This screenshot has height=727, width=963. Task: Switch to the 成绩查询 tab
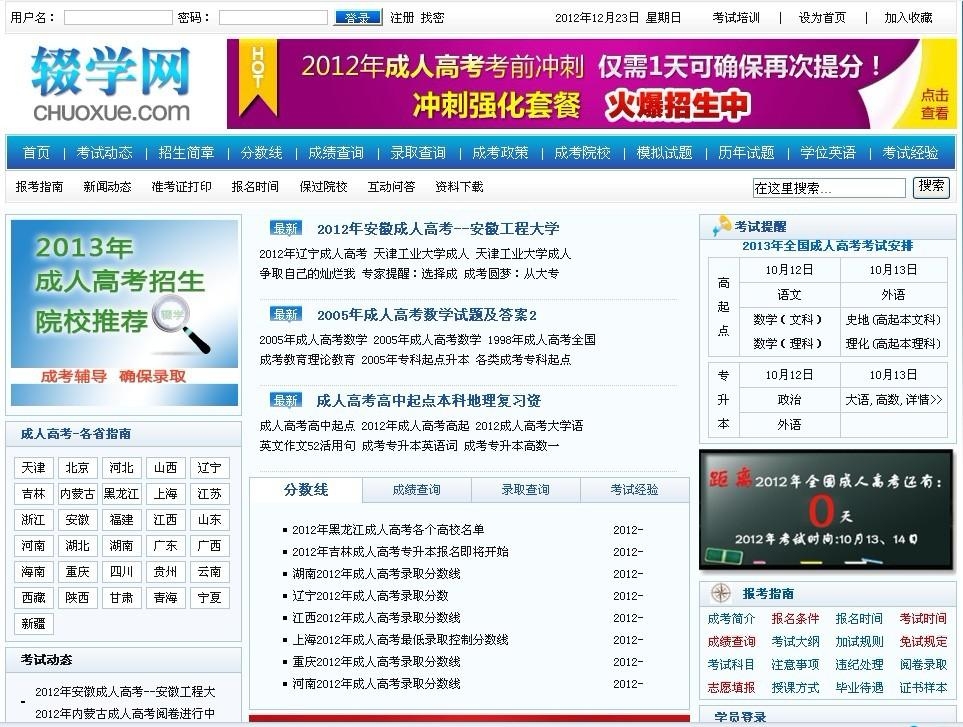click(416, 490)
